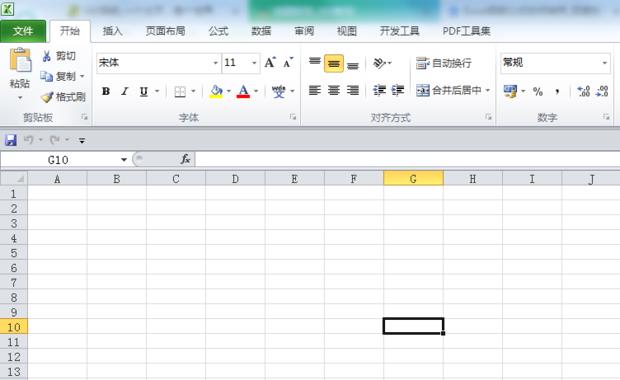Click merge and center 合并后居中
Viewport: 620px width, 380px height.
click(448, 91)
